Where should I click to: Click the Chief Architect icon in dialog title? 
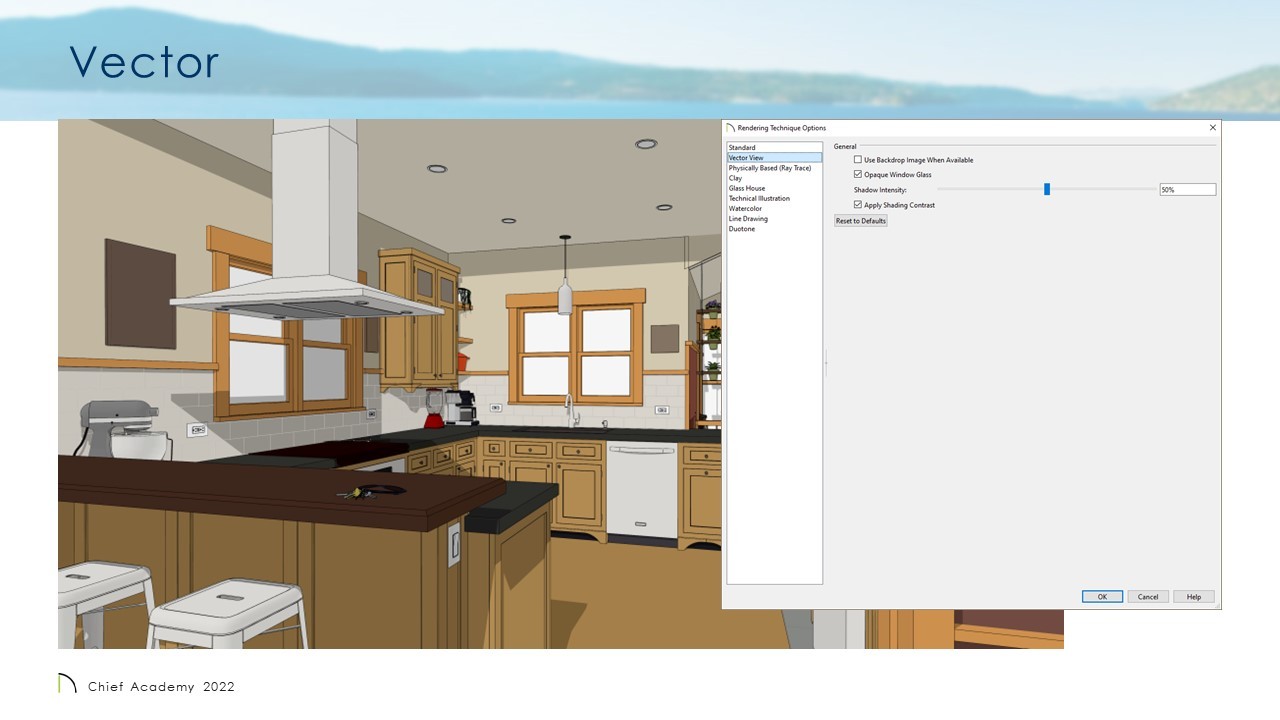(x=730, y=128)
